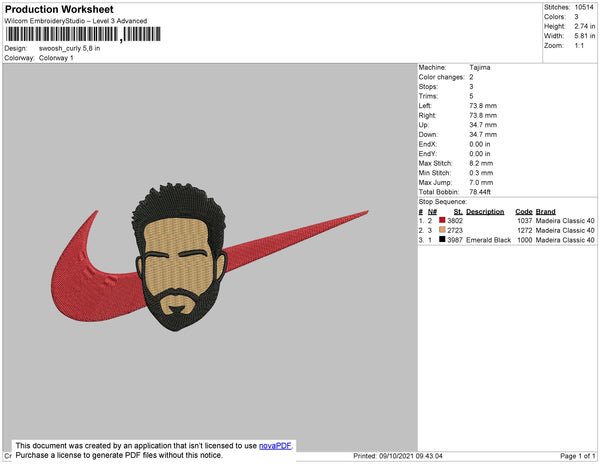Select thread code '1272'

pyautogui.click(x=525, y=230)
